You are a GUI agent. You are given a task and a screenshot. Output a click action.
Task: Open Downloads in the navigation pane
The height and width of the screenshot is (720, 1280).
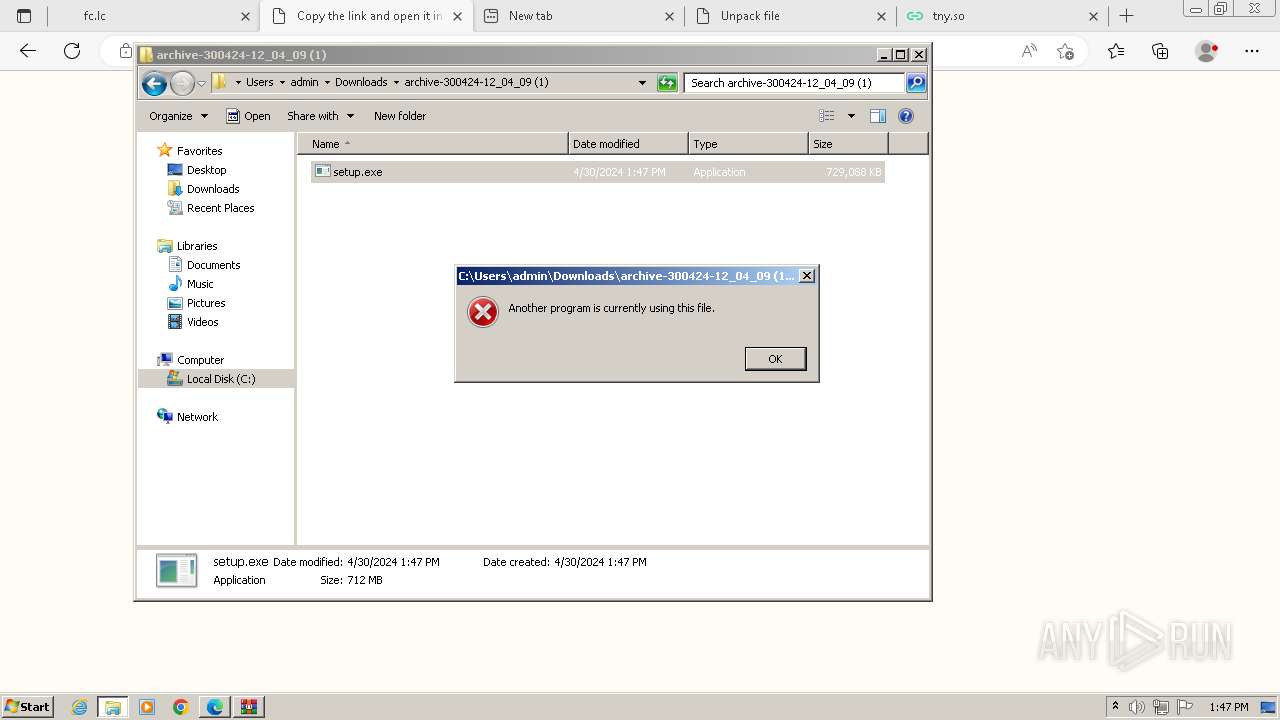[x=212, y=189]
